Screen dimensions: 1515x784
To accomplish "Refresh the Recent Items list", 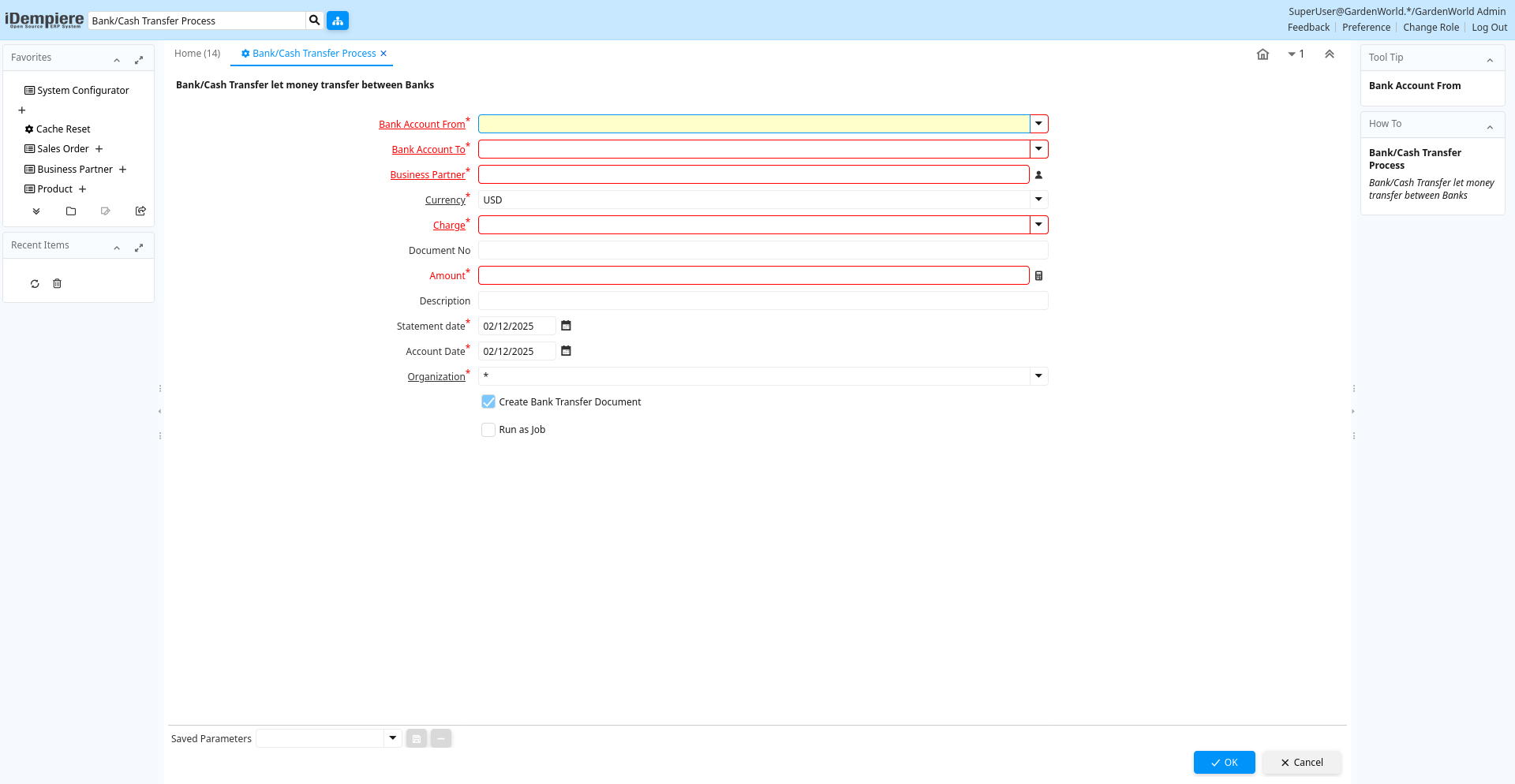I will pos(35,284).
